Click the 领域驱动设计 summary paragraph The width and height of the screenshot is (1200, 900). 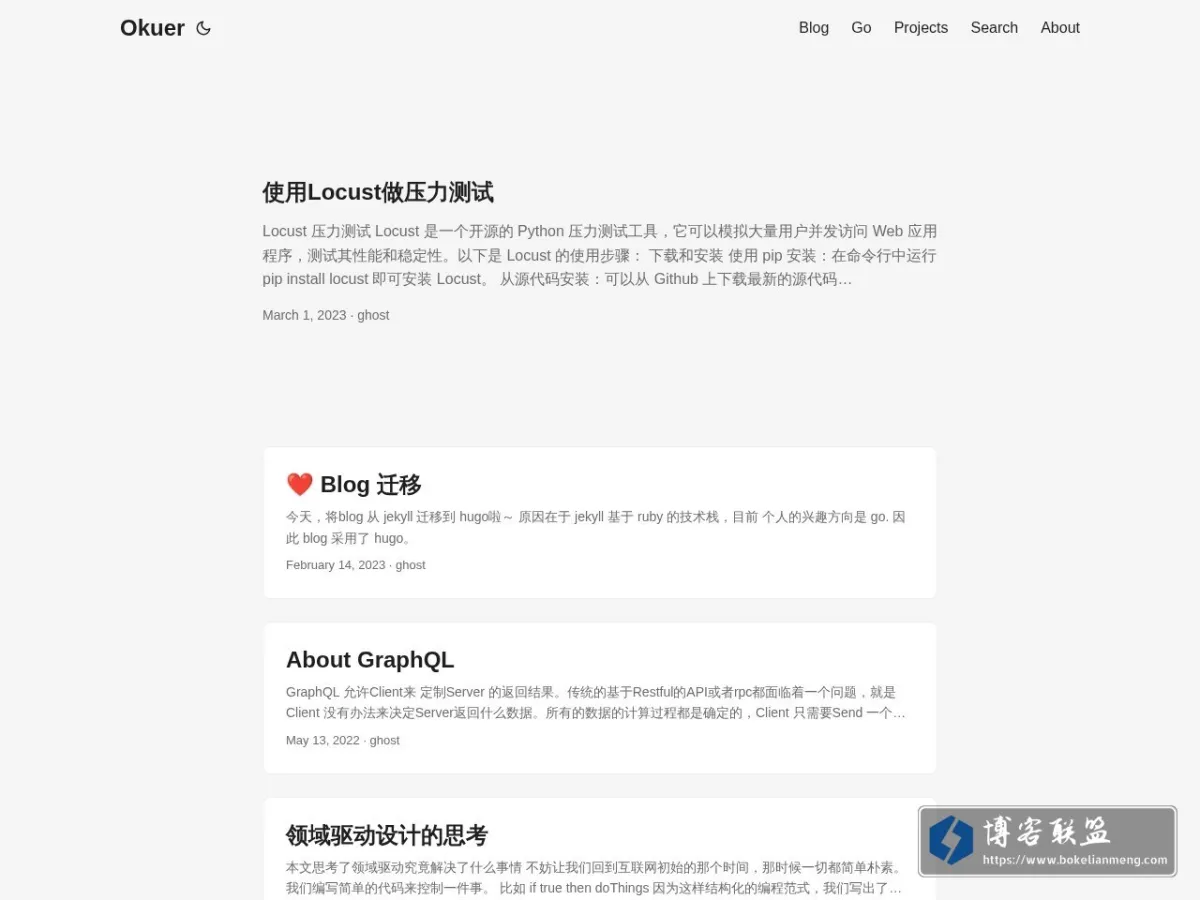click(x=594, y=878)
